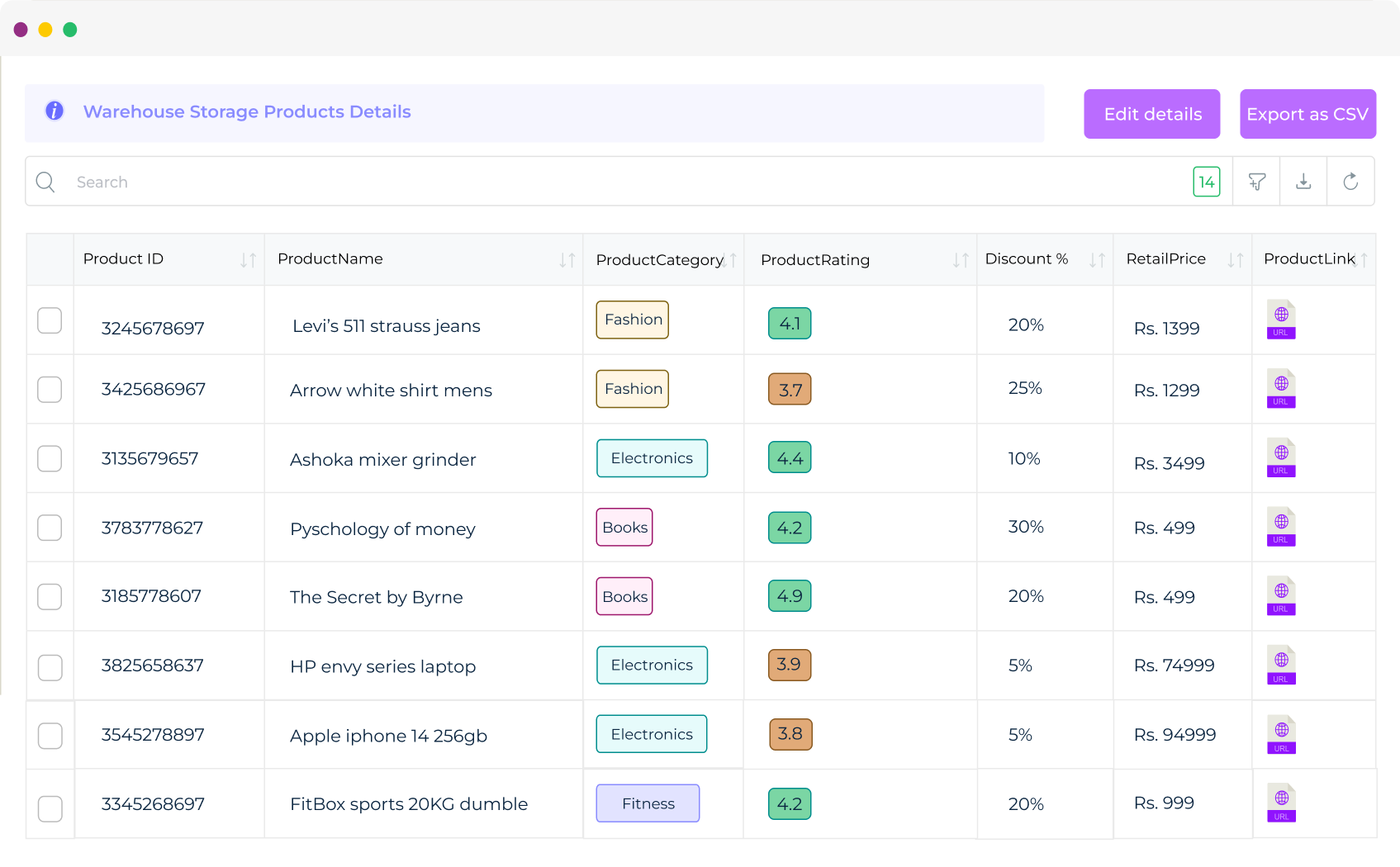Click the URL icon for HP envy series laptop
Image resolution: width=1400 pixels, height=867 pixels.
pos(1280,666)
